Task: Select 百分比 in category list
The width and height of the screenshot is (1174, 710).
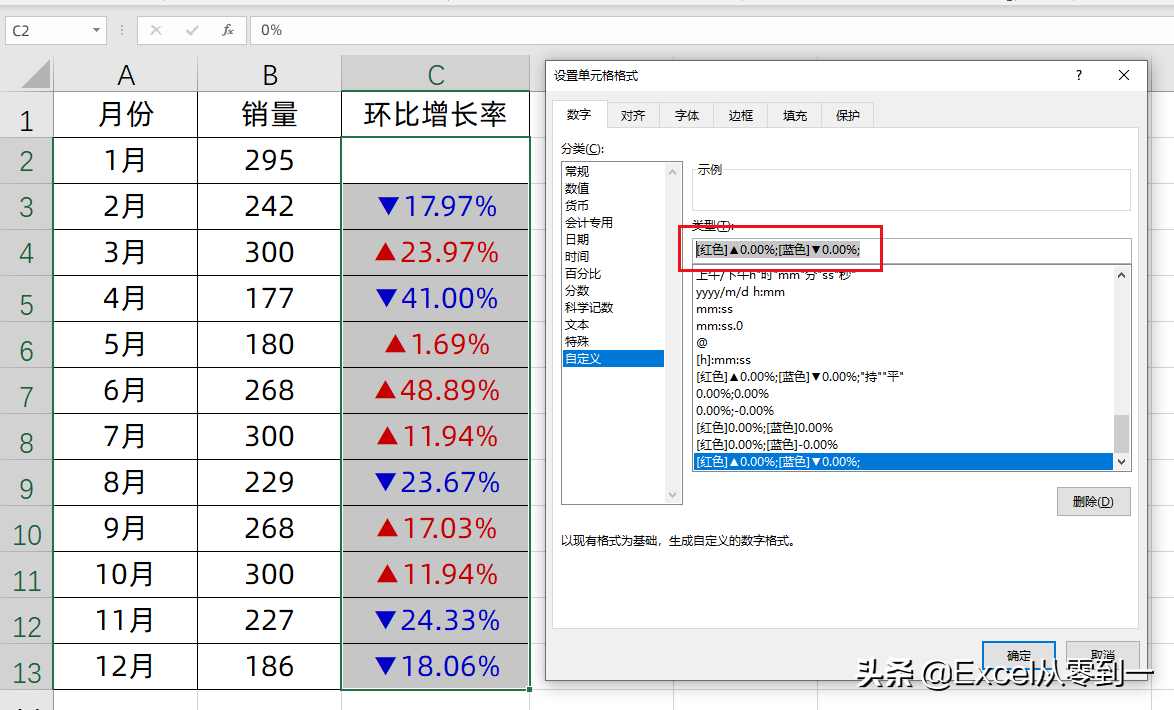Action: coord(613,273)
